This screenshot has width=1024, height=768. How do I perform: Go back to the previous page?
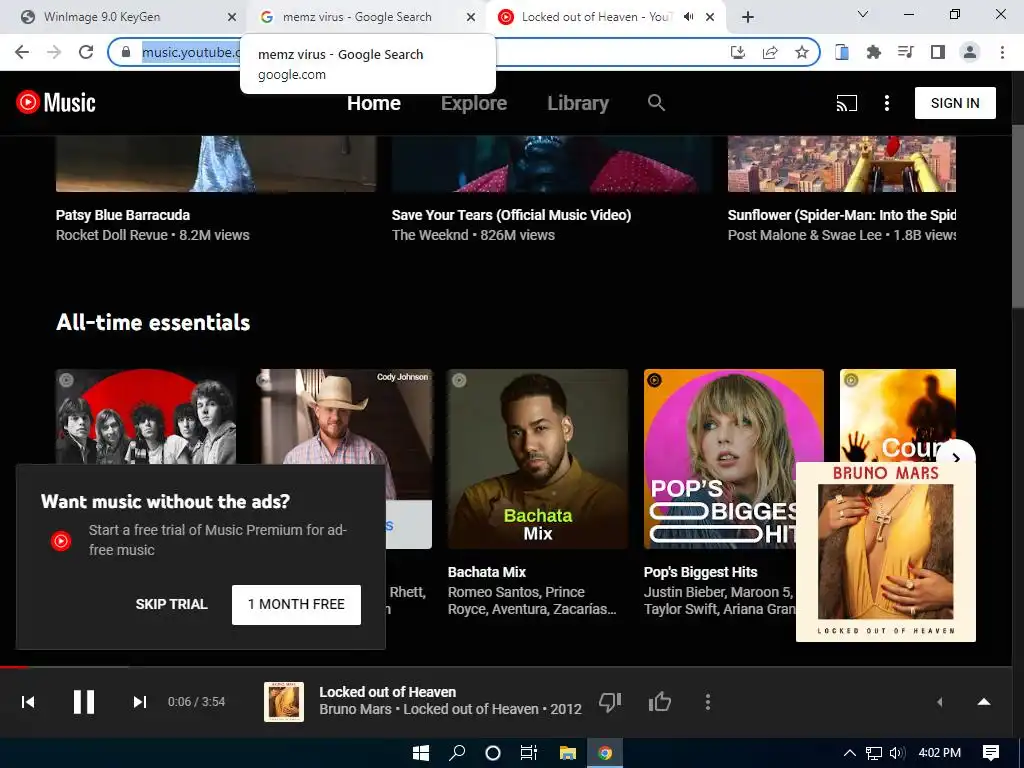22,52
